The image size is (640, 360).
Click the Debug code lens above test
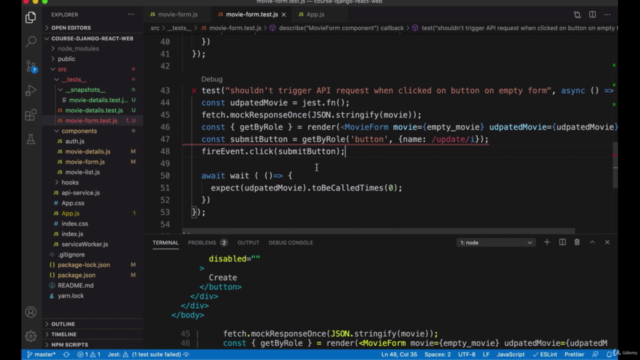pyautogui.click(x=212, y=79)
